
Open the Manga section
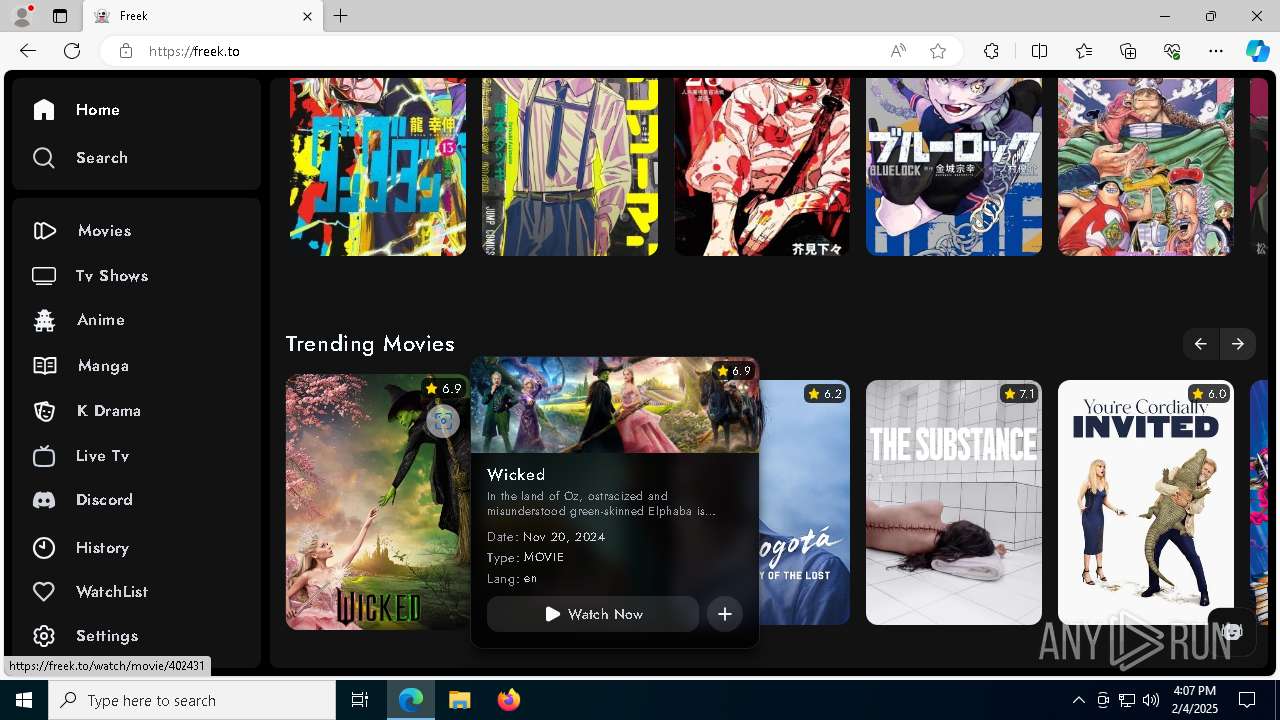tap(80, 366)
